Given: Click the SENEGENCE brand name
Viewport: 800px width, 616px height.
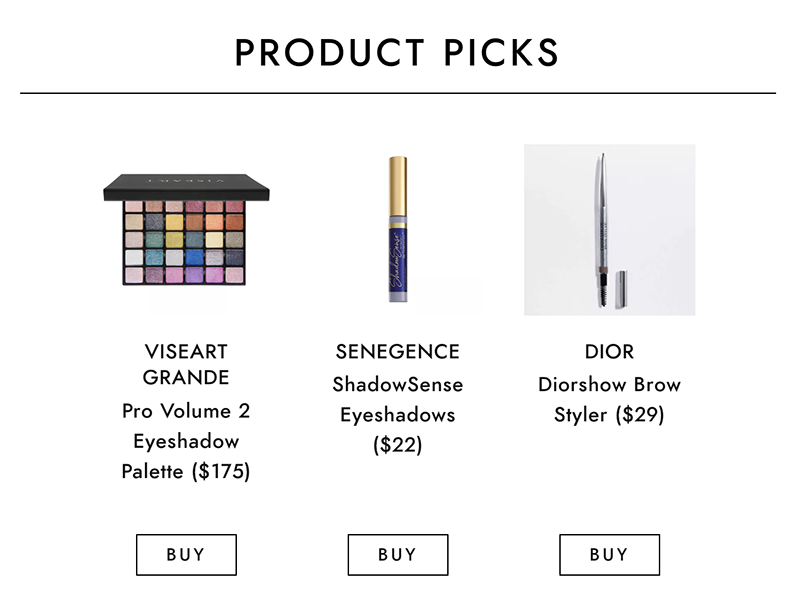Looking at the screenshot, I should pos(397,352).
